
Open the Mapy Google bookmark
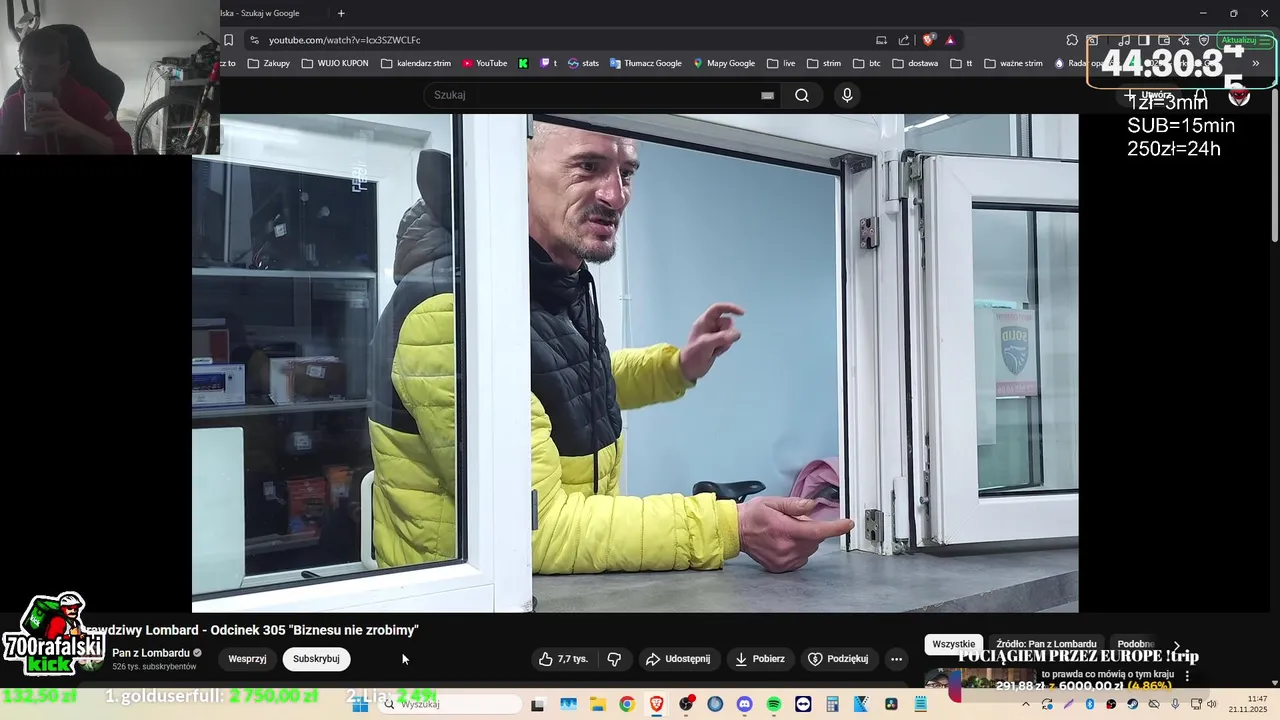point(724,63)
